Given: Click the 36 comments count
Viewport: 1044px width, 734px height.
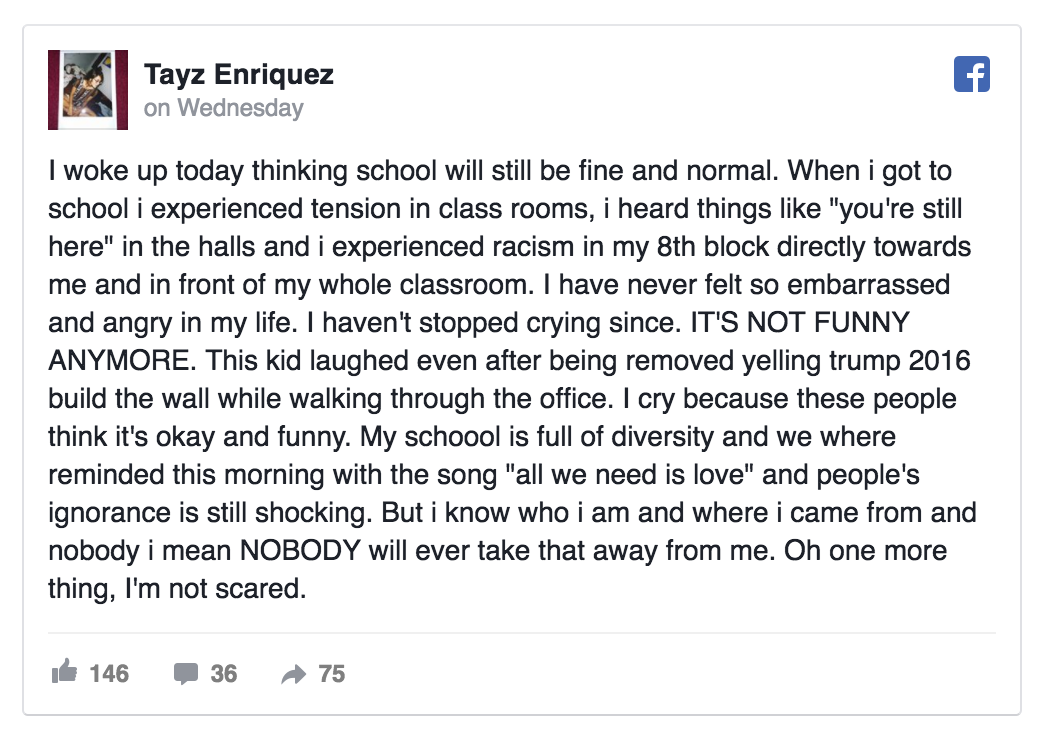Looking at the screenshot, I should 224,674.
